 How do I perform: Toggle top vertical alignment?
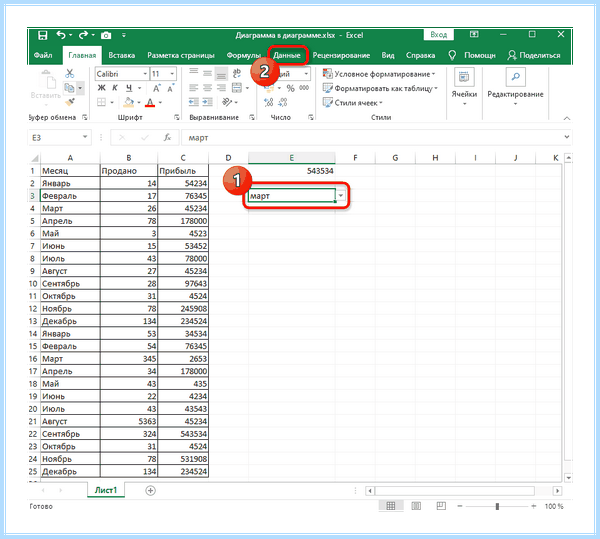(194, 73)
